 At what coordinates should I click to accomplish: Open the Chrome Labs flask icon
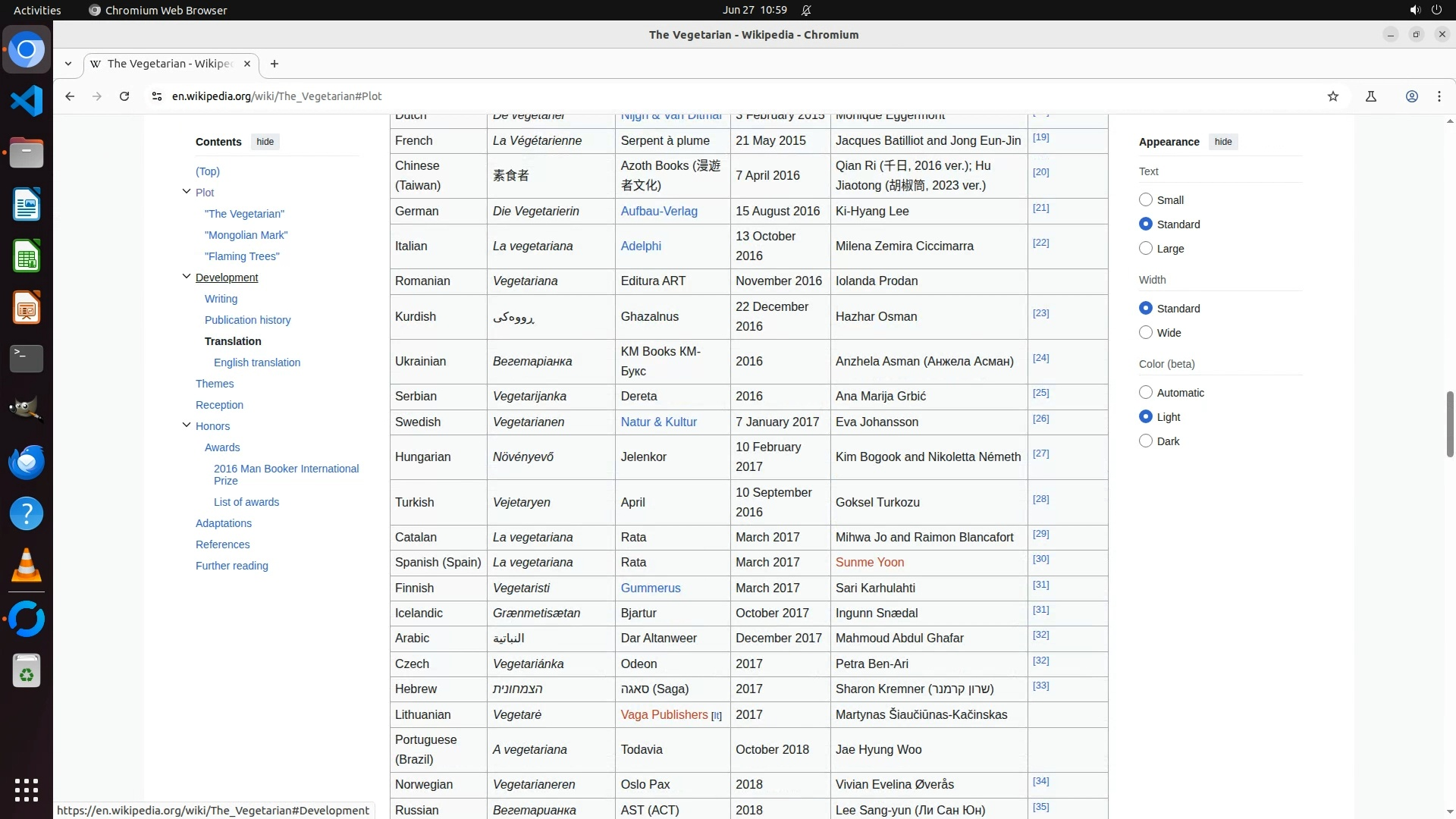pos(1370,96)
